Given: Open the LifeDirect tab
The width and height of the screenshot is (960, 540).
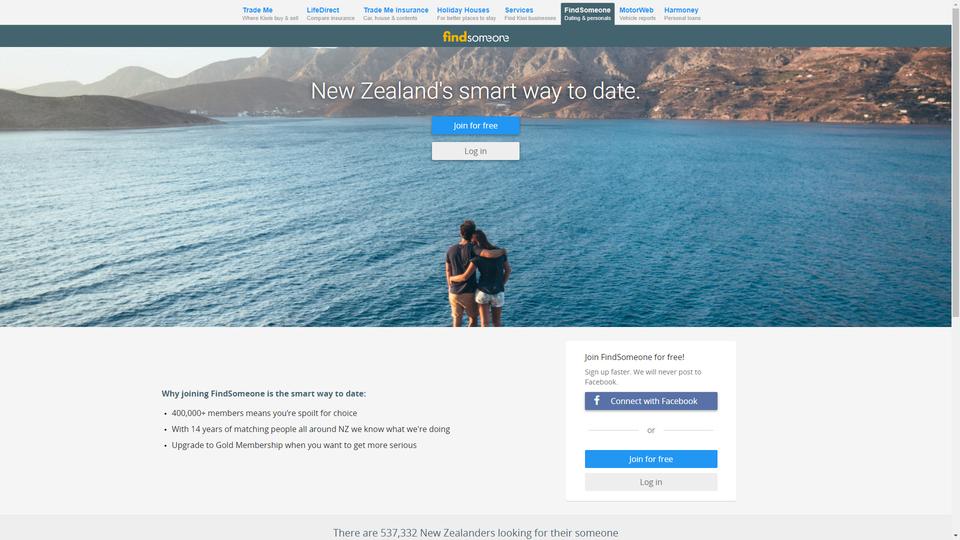Looking at the screenshot, I should [x=330, y=13].
